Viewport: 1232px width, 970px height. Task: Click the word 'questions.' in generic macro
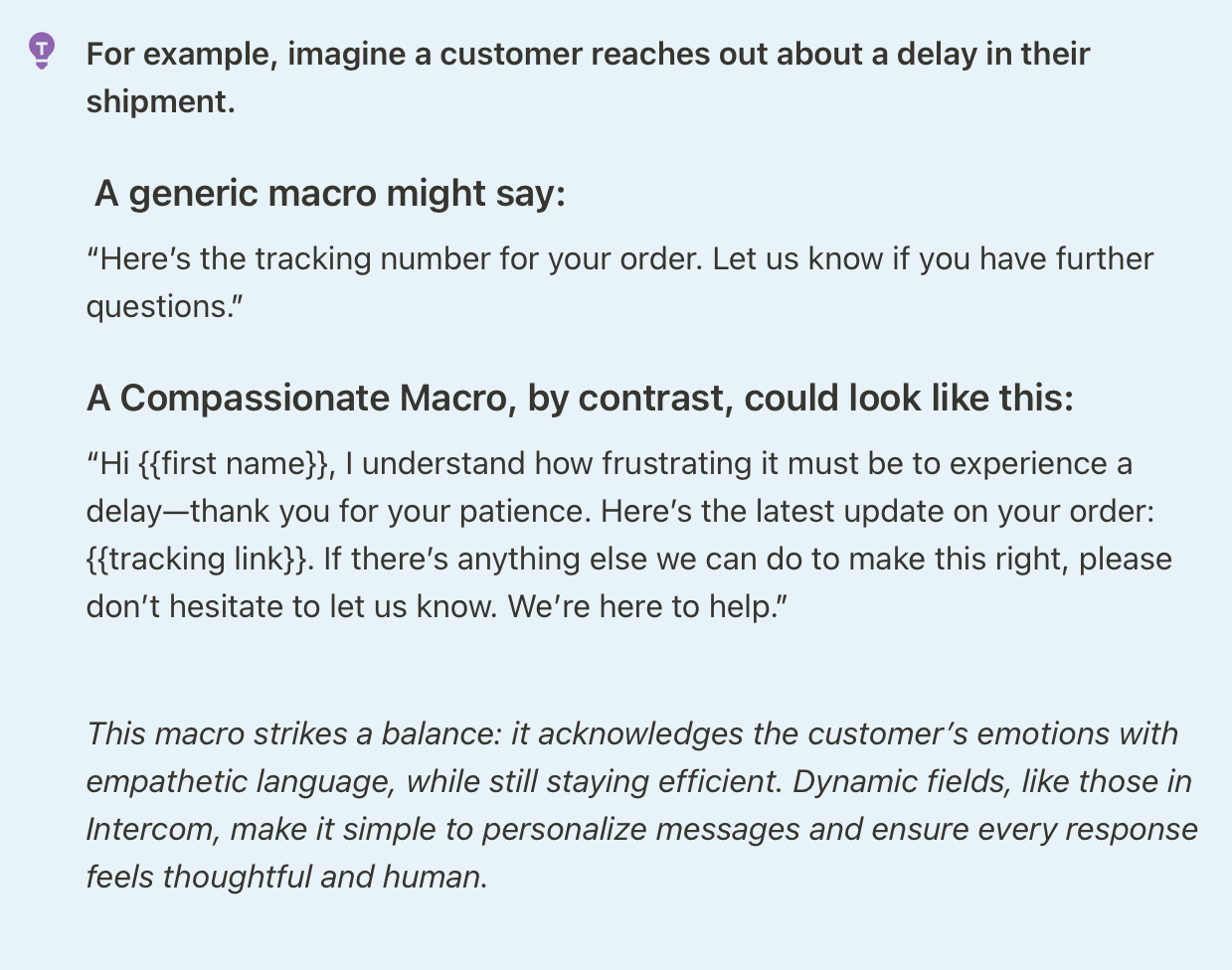(x=165, y=306)
